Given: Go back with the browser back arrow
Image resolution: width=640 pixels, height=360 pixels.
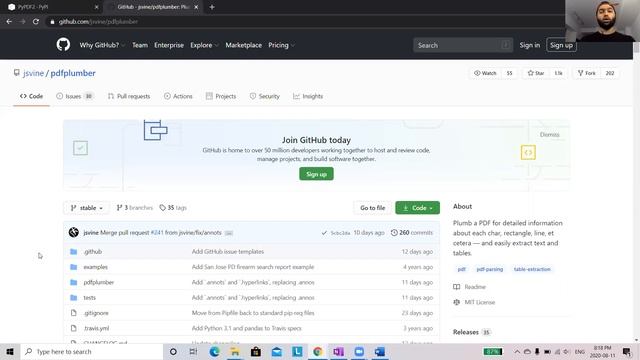Looking at the screenshot, I should tap(9, 22).
